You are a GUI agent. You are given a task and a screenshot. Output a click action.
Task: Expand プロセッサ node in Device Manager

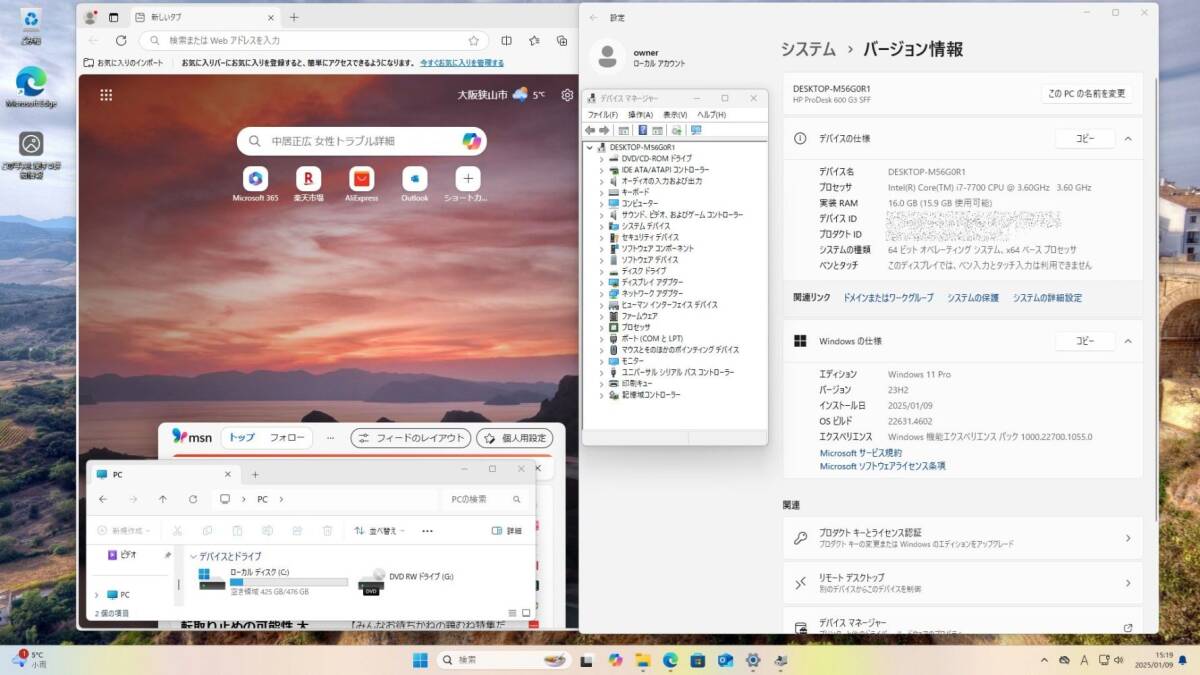click(x=601, y=327)
